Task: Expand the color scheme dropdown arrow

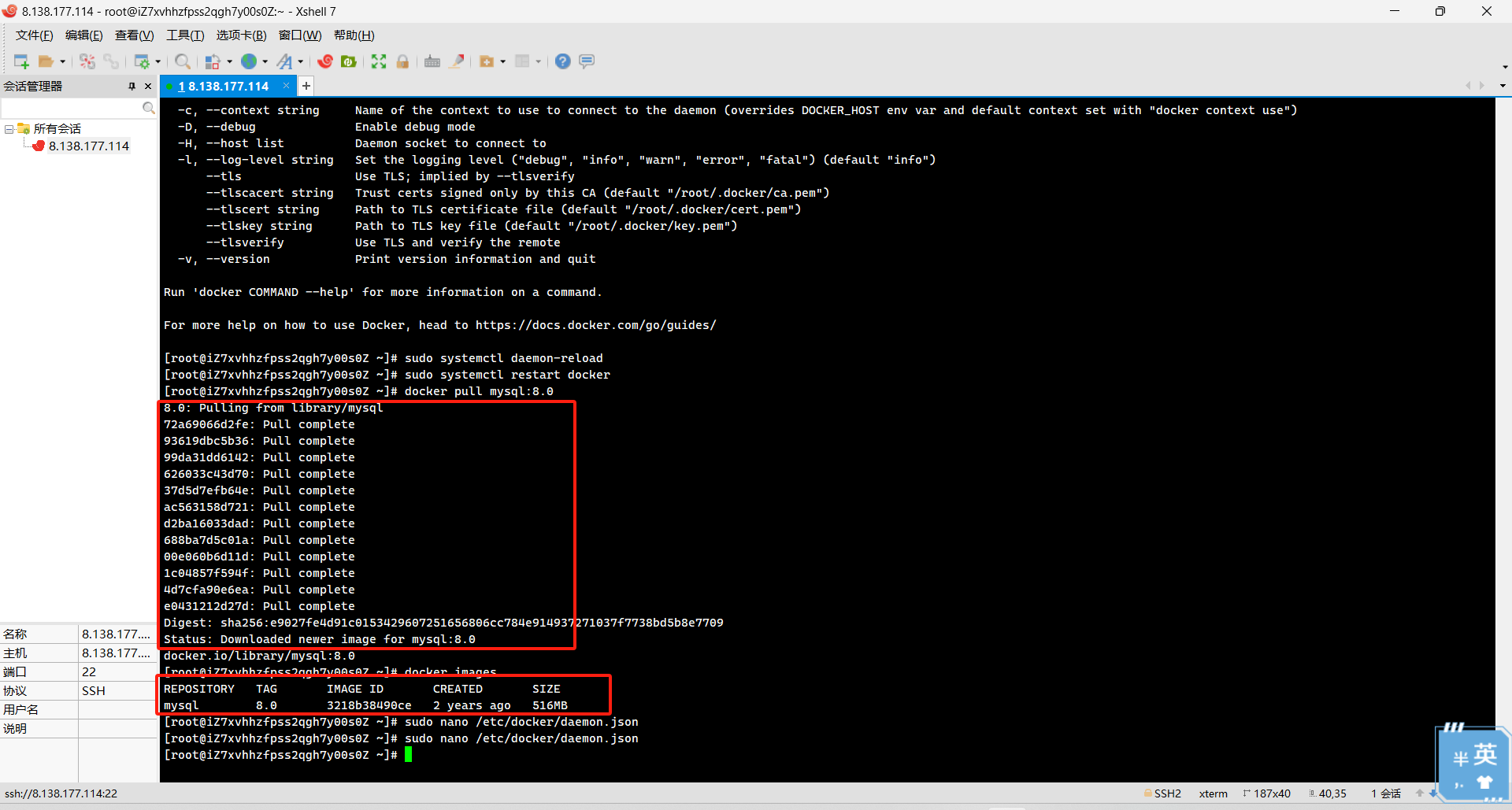Action: pos(229,61)
